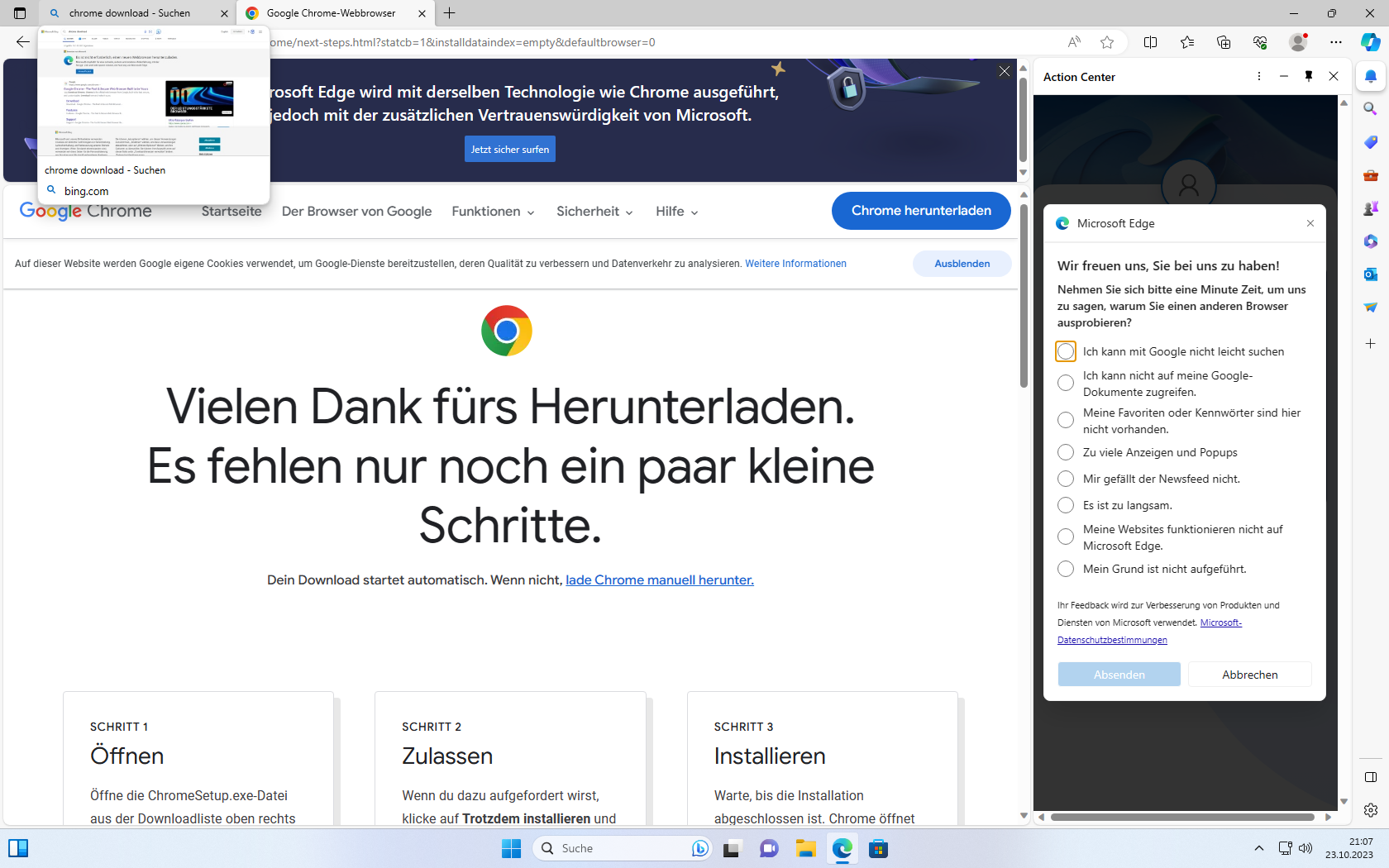
Task: Select 'Ich kann nicht auf meine Google-Dokumente zugreifen'
Action: [x=1066, y=383]
